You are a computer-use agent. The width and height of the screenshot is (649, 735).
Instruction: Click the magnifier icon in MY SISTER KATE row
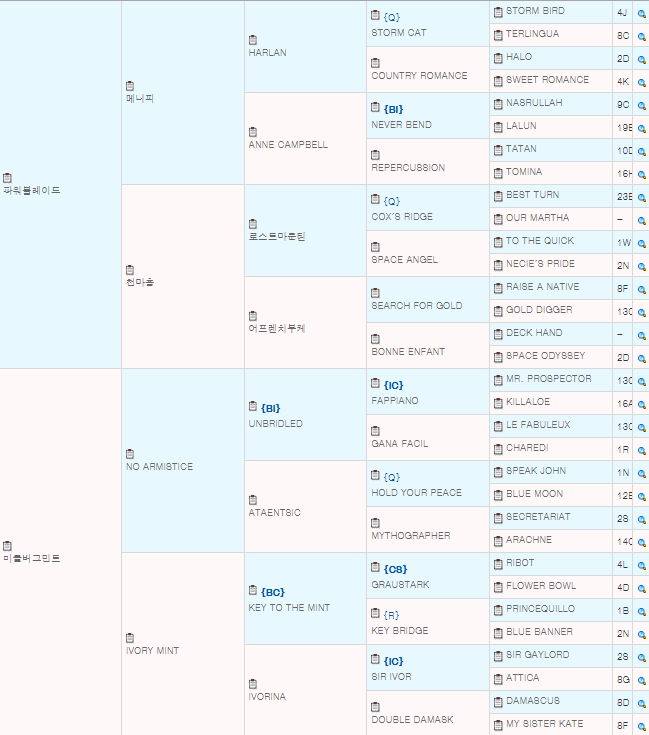point(641,726)
